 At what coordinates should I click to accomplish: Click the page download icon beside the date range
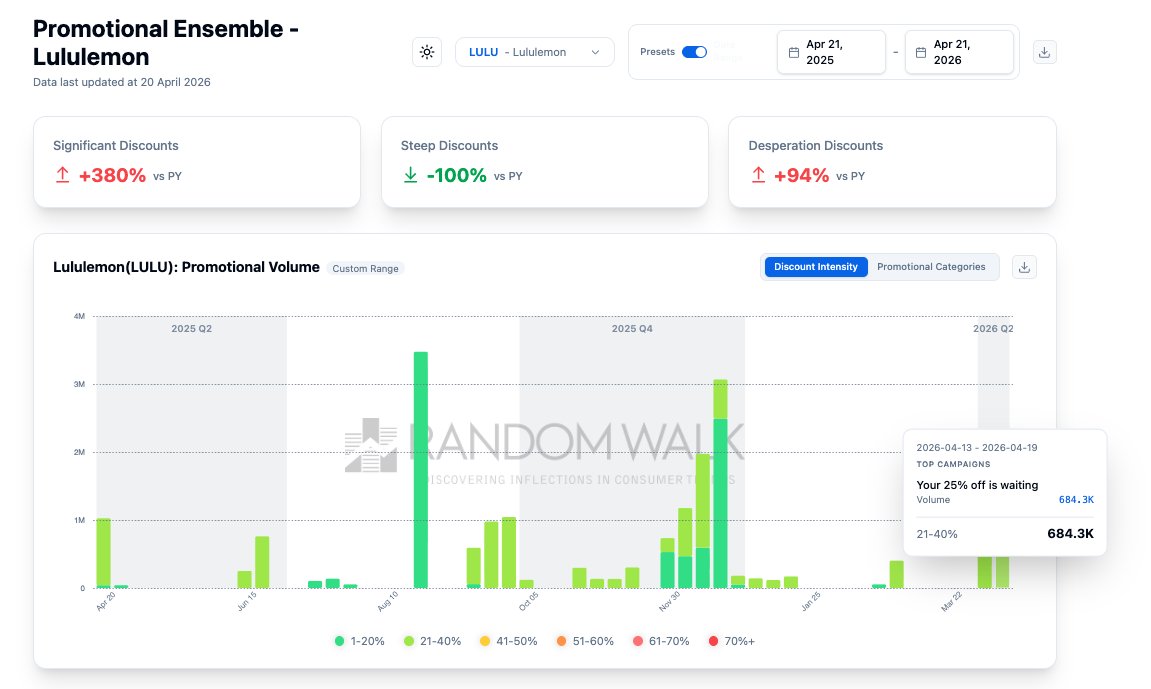pyautogui.click(x=1045, y=52)
